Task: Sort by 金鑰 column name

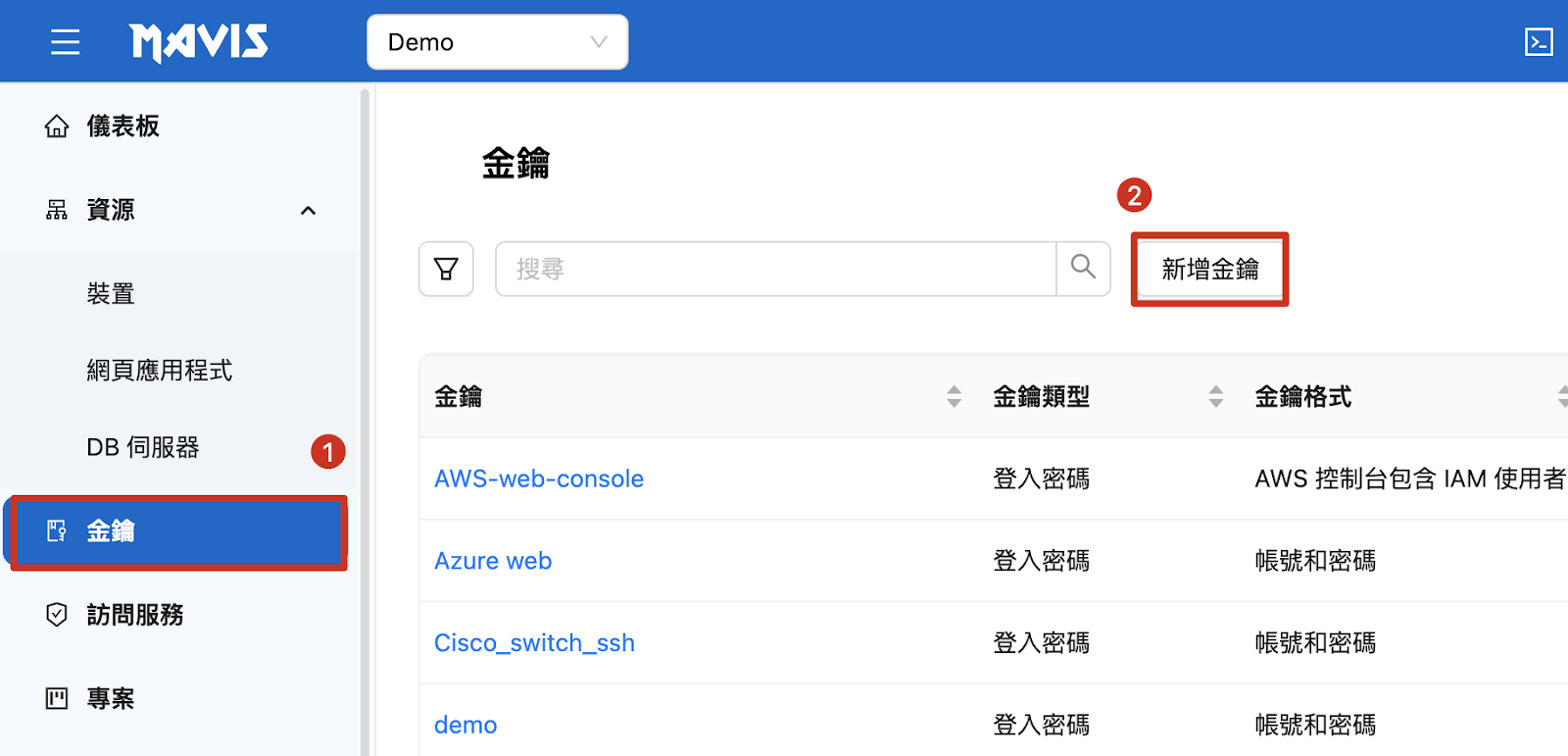Action: click(x=954, y=396)
